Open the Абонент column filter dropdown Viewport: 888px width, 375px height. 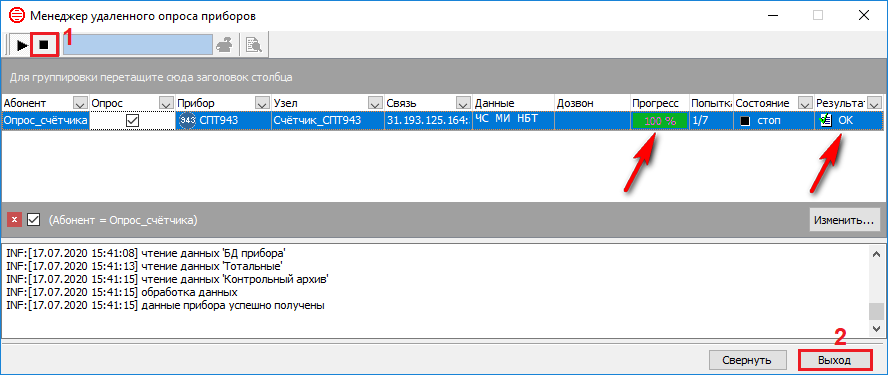pos(81,103)
